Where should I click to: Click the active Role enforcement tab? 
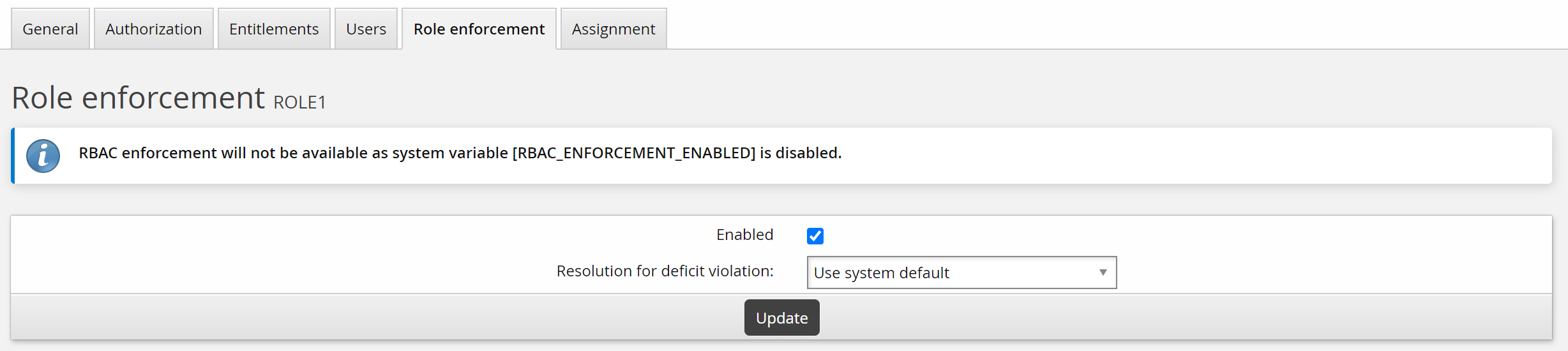[x=479, y=29]
